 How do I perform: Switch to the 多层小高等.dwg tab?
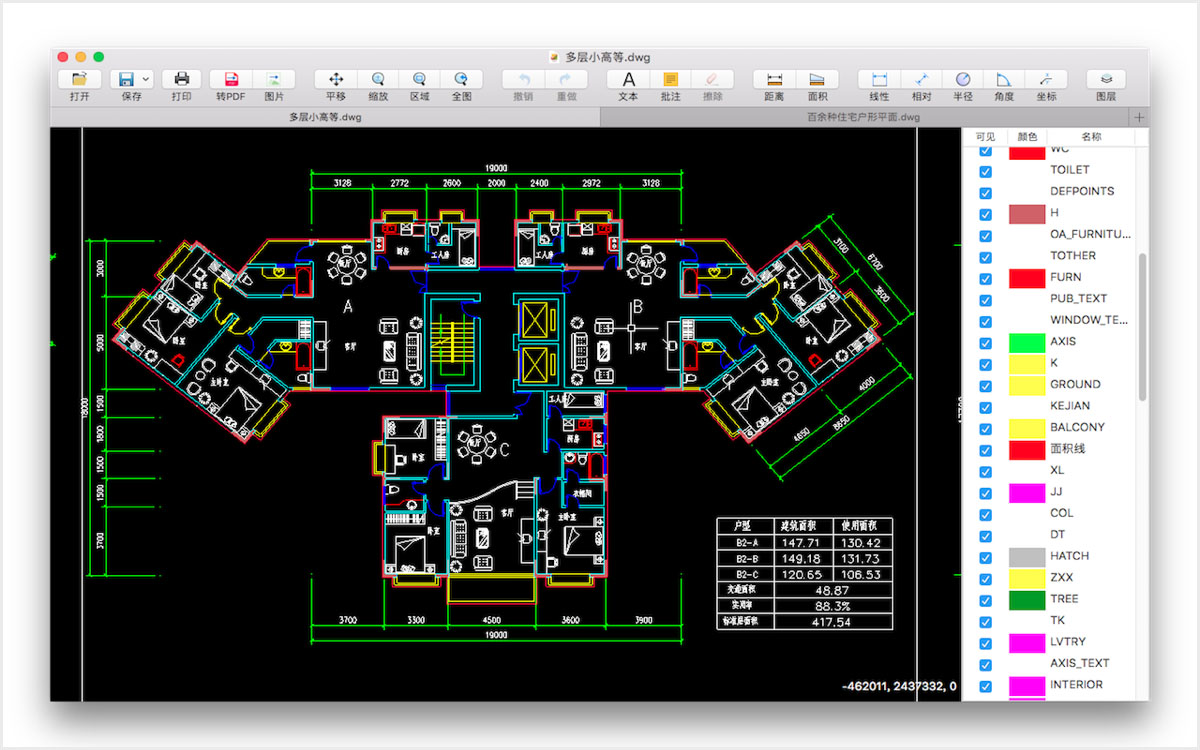(x=325, y=117)
